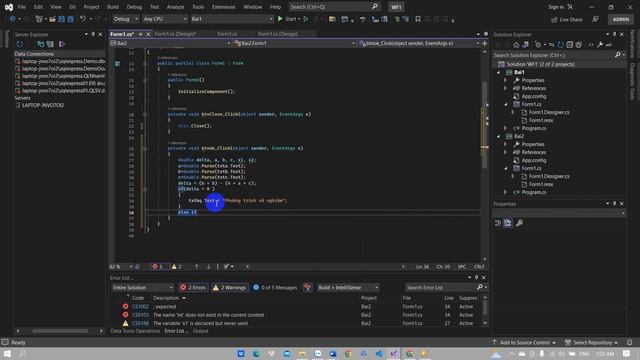Screen dimensions: 640x360
Task: Open the Extensions menu
Action: [223, 7]
